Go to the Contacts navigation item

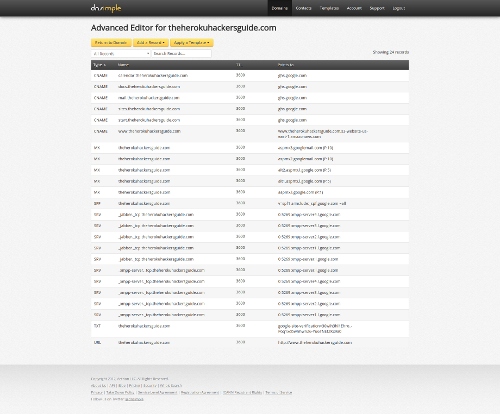pyautogui.click(x=303, y=8)
